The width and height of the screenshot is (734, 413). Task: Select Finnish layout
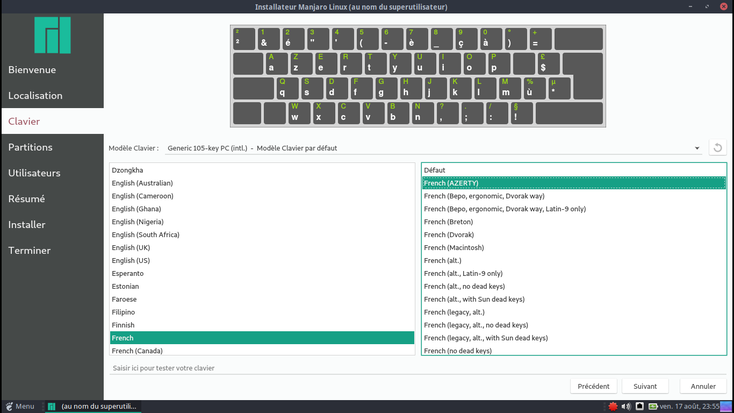(x=262, y=324)
